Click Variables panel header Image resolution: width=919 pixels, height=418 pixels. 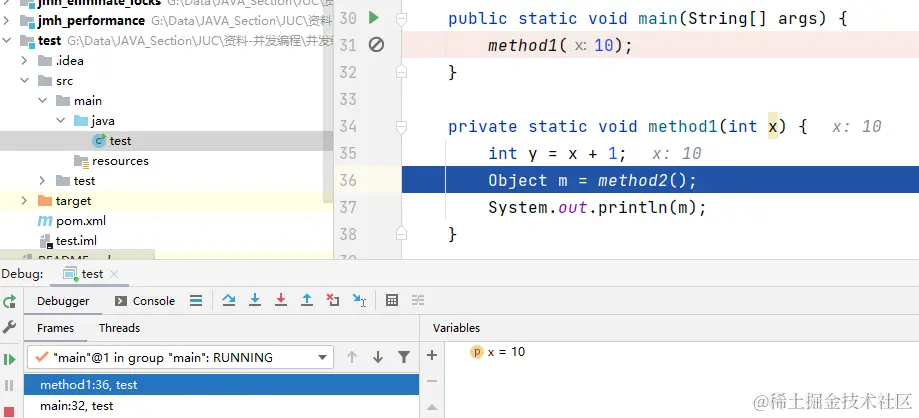coord(457,328)
